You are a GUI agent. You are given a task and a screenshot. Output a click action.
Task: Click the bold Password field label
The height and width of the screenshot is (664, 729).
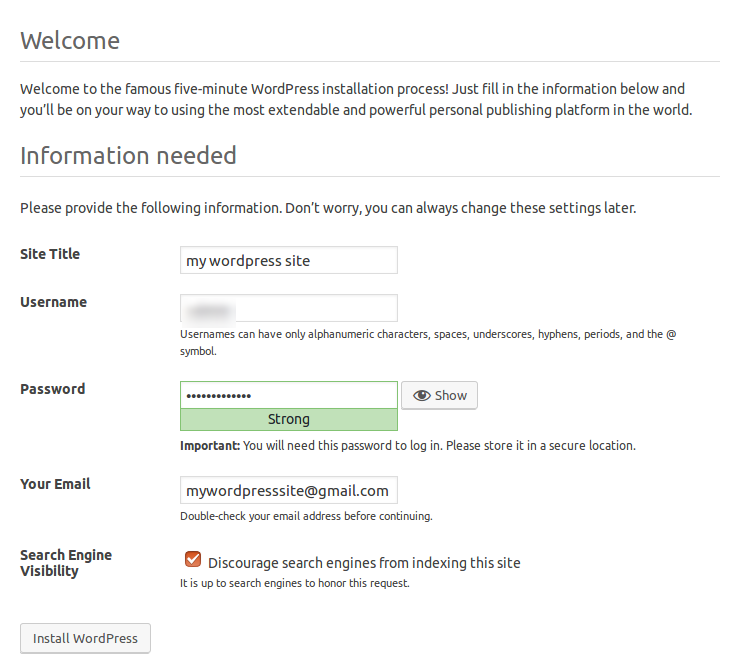click(52, 389)
